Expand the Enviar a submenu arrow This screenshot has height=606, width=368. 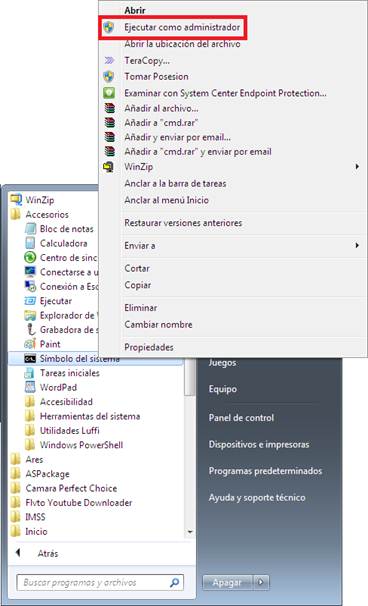tap(357, 245)
